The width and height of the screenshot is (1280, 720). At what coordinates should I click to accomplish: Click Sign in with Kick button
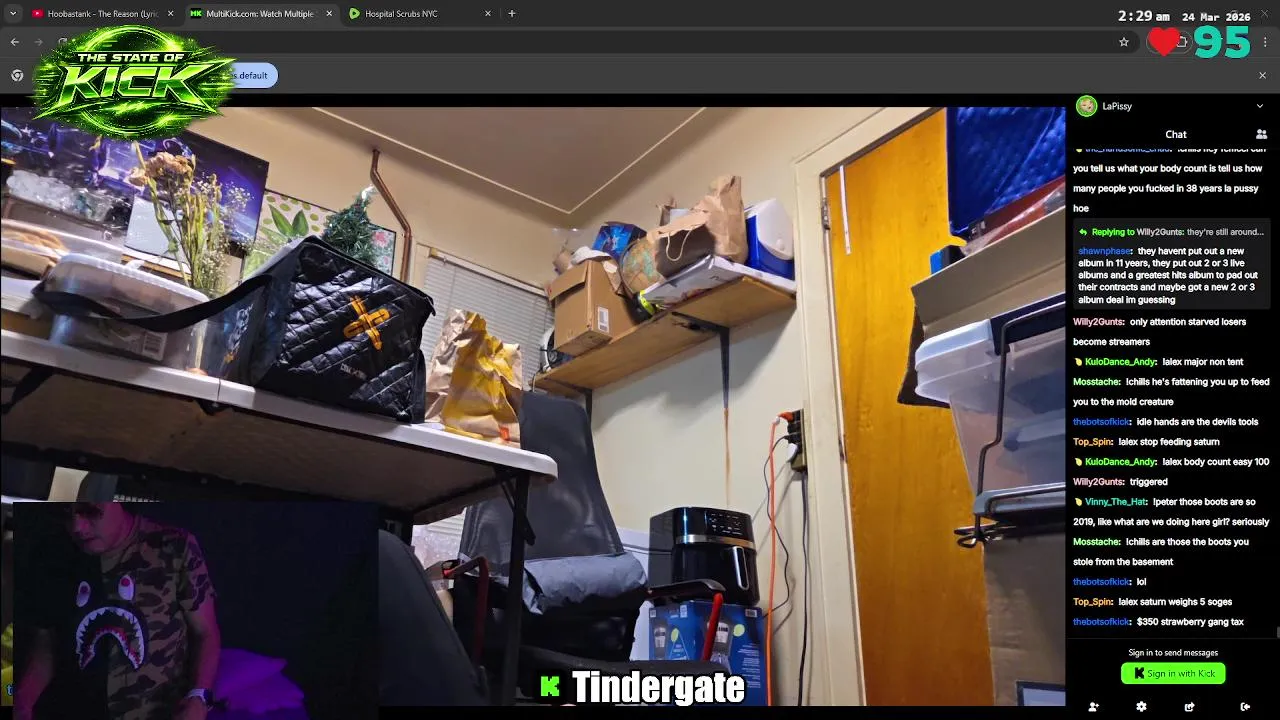point(1173,674)
